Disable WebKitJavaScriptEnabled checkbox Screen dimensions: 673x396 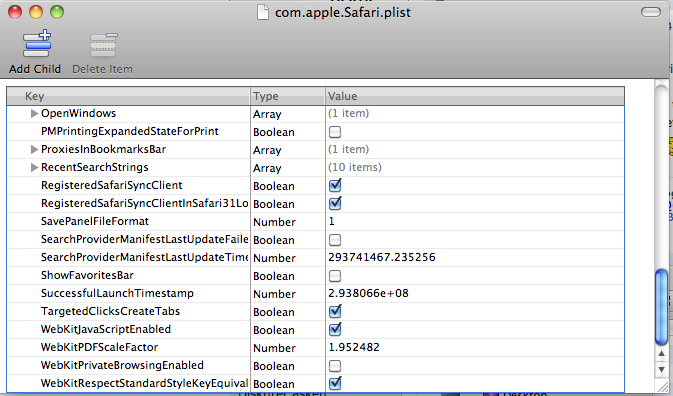(335, 329)
